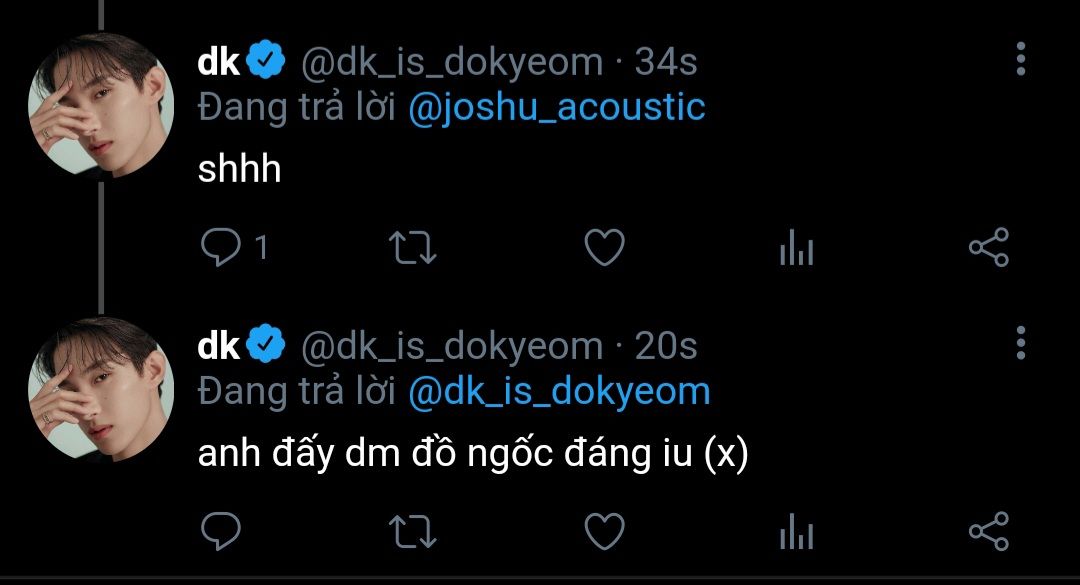The height and width of the screenshot is (585, 1080).
Task: Reply to the "anh đấy dm" tweet
Action: click(220, 531)
